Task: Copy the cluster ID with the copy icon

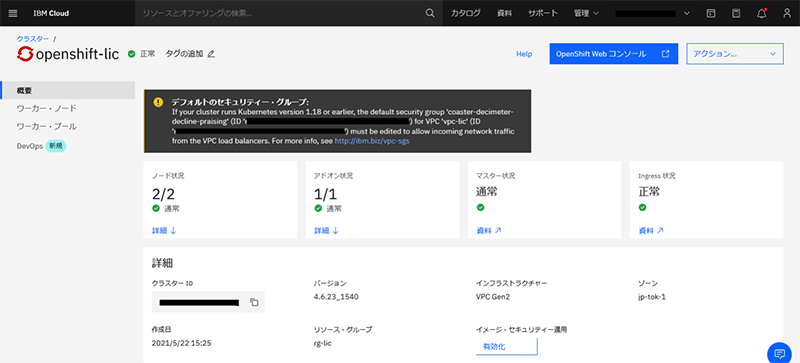Action: tap(254, 302)
